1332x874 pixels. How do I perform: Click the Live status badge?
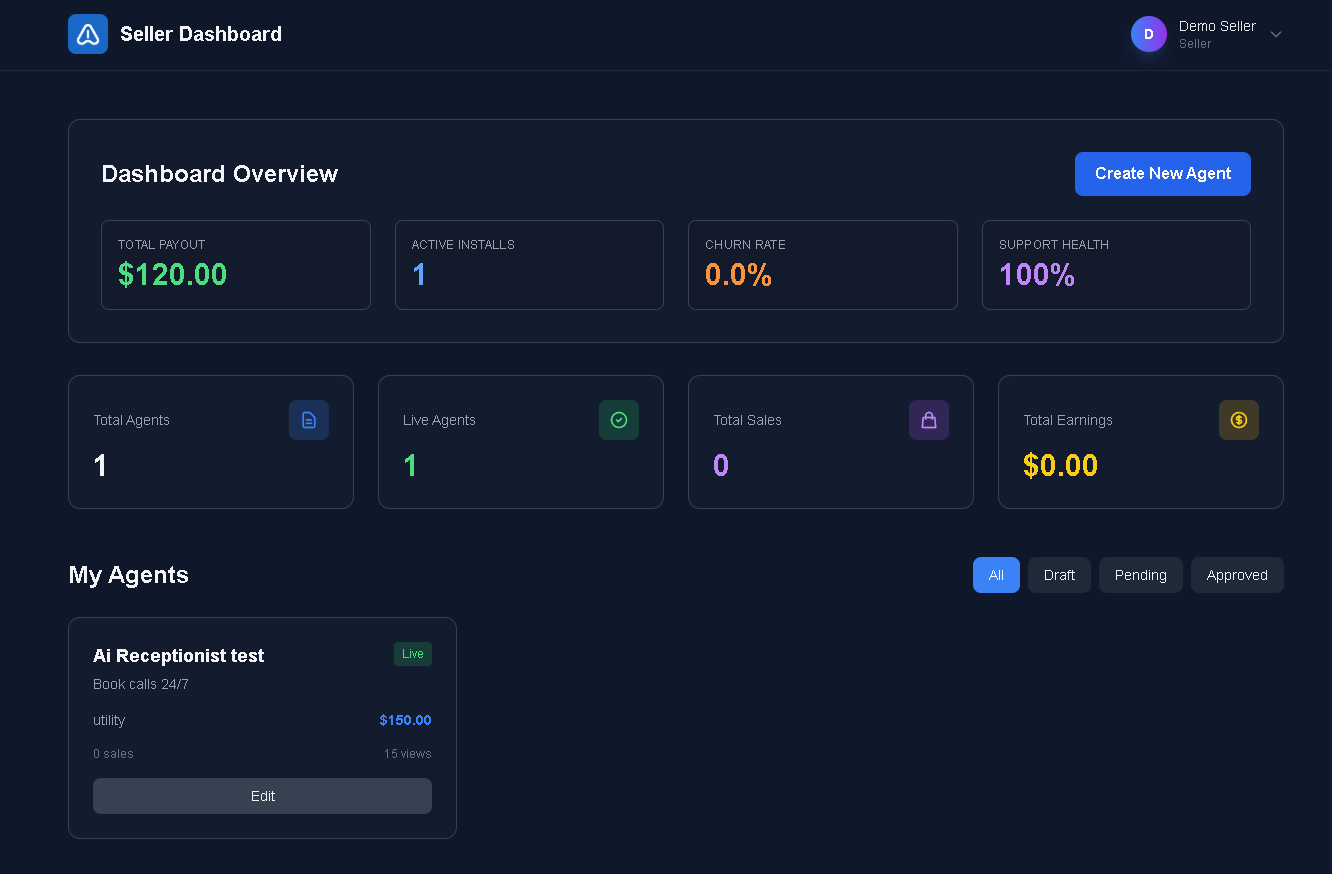pyautogui.click(x=412, y=654)
